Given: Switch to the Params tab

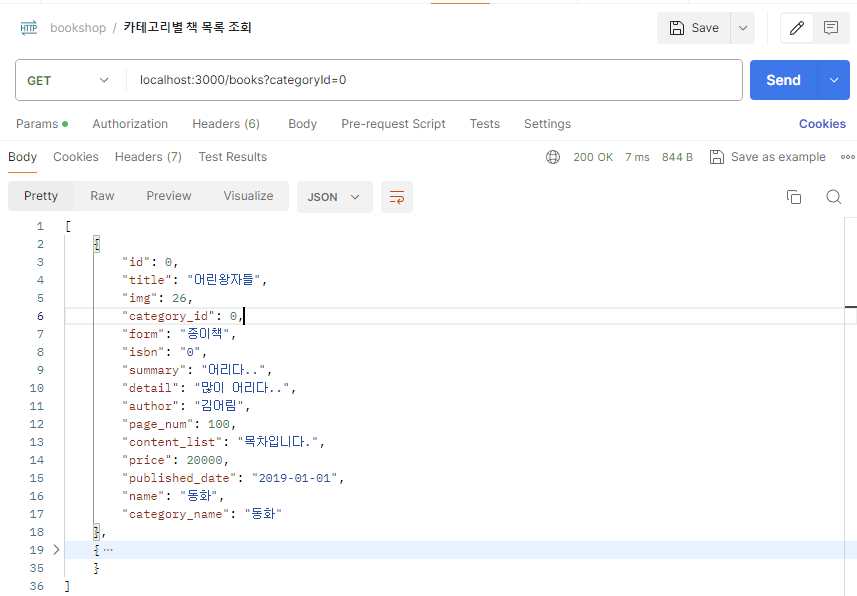Looking at the screenshot, I should 42,124.
